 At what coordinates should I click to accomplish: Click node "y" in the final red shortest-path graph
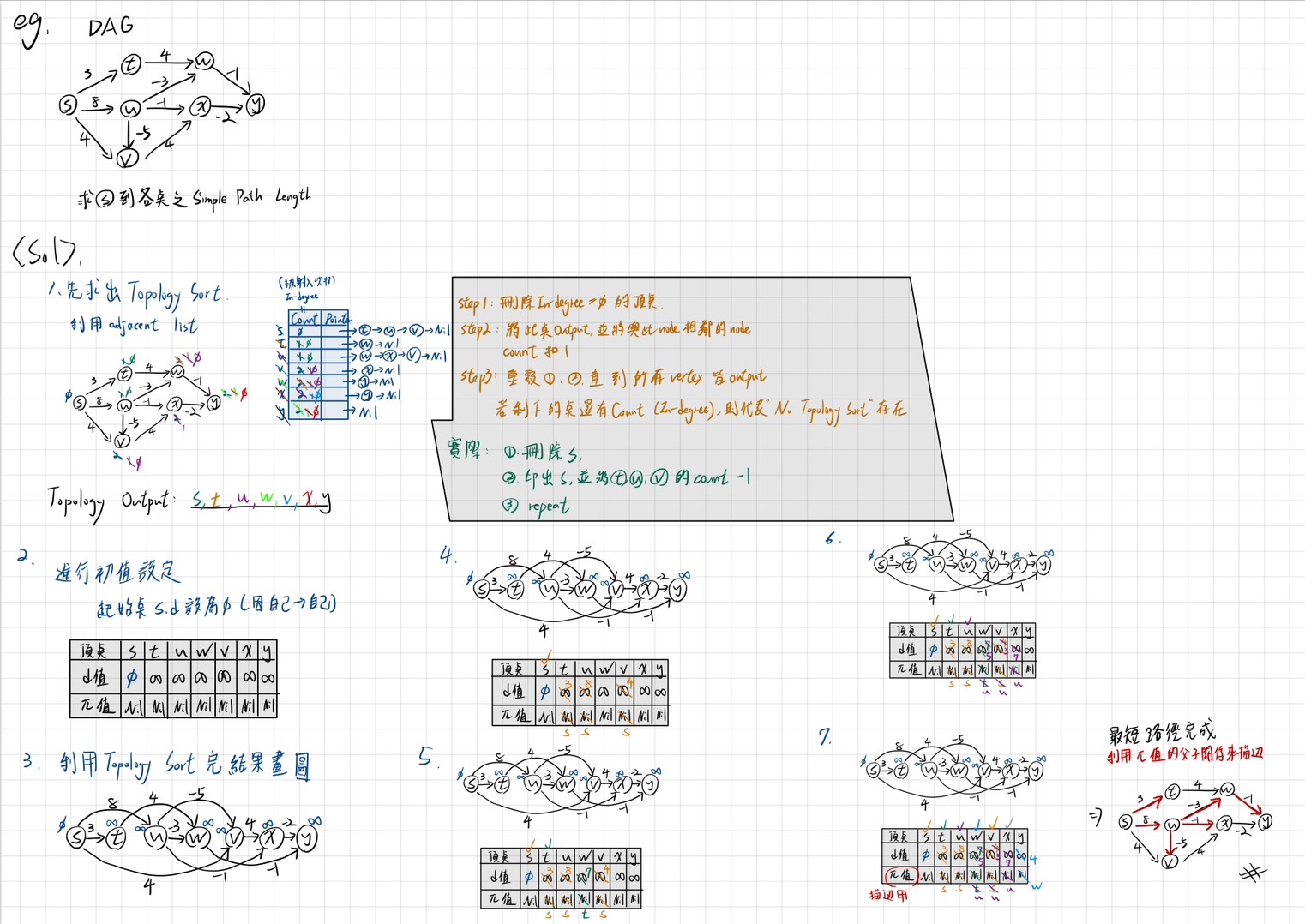pyautogui.click(x=1265, y=821)
